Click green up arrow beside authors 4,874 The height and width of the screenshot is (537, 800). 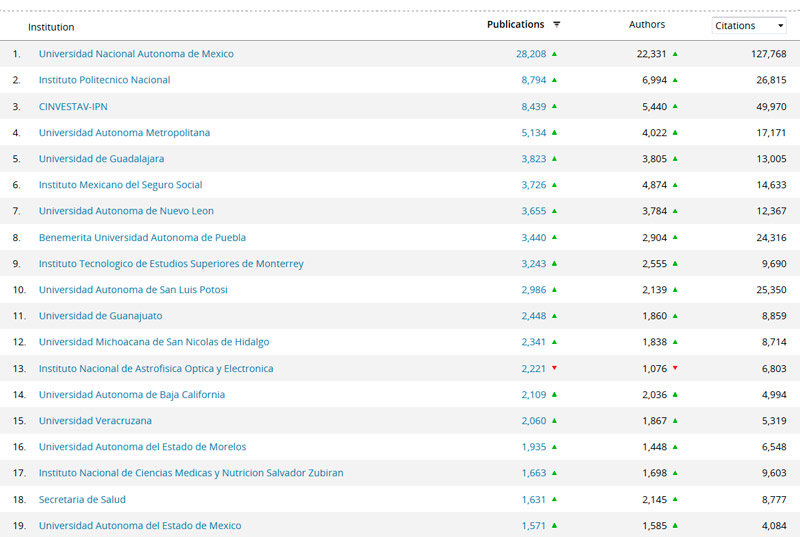coord(675,185)
